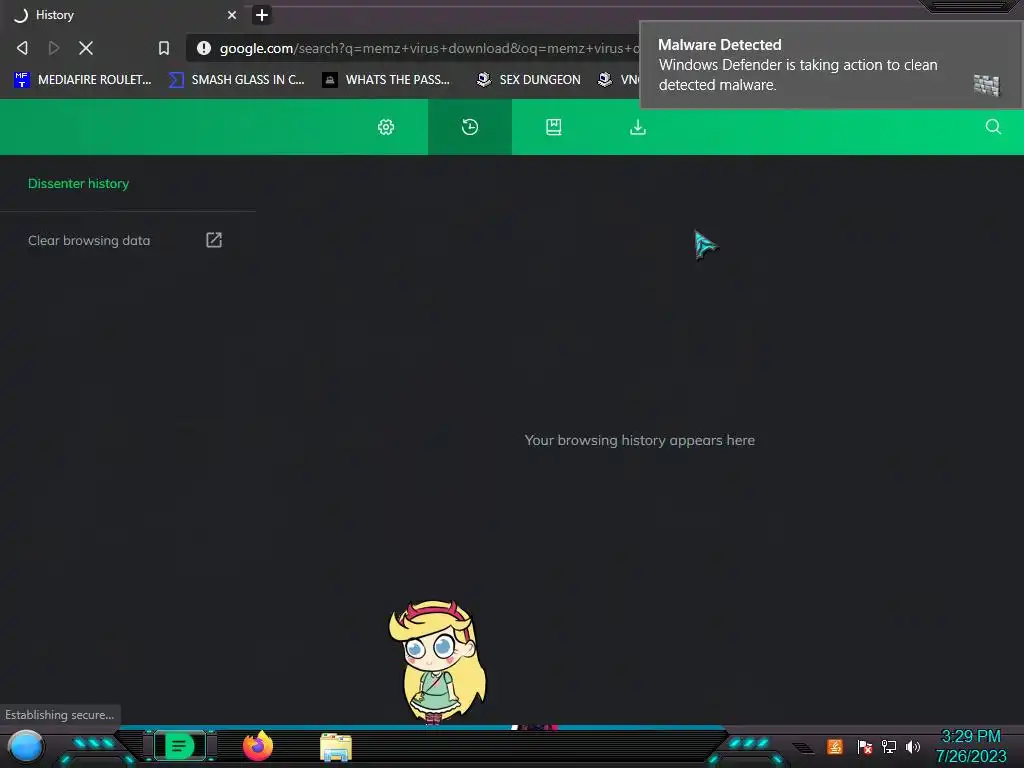Open the Action Center flag icon
The height and width of the screenshot is (768, 1024).
(865, 747)
